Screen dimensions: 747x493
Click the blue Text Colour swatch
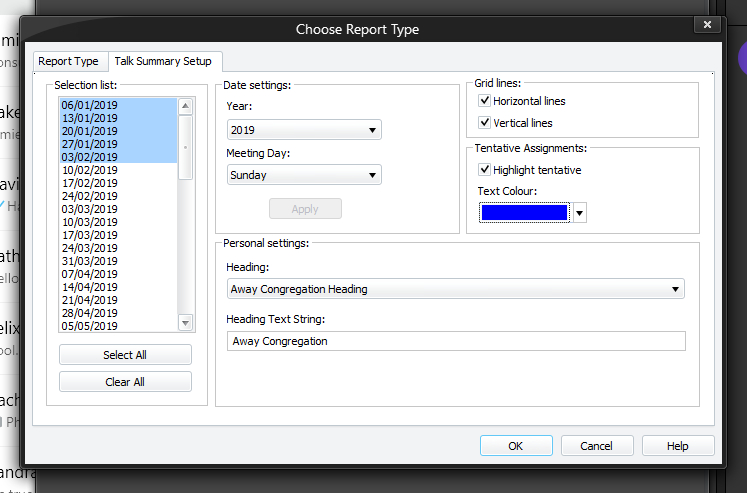[524, 213]
